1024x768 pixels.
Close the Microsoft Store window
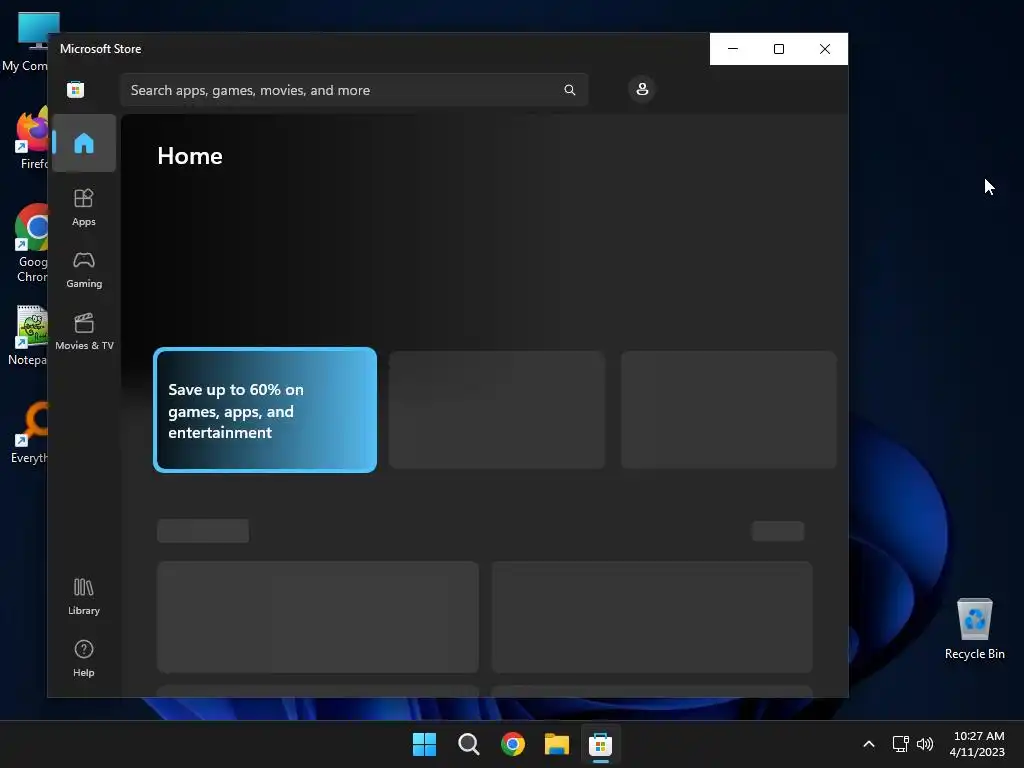825,49
